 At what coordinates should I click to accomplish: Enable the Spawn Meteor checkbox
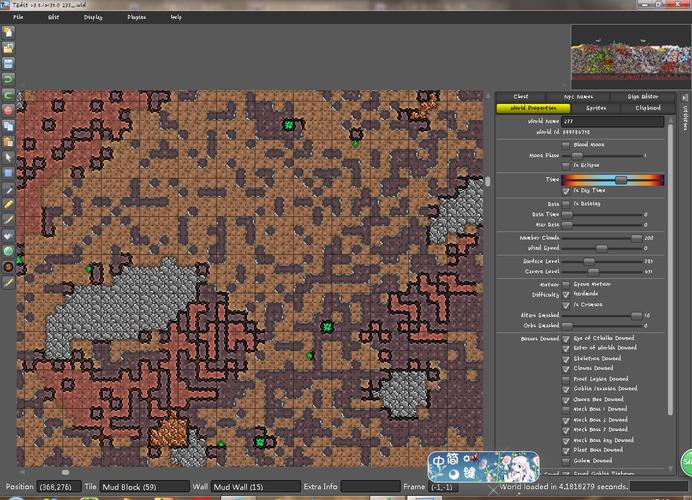coord(566,284)
